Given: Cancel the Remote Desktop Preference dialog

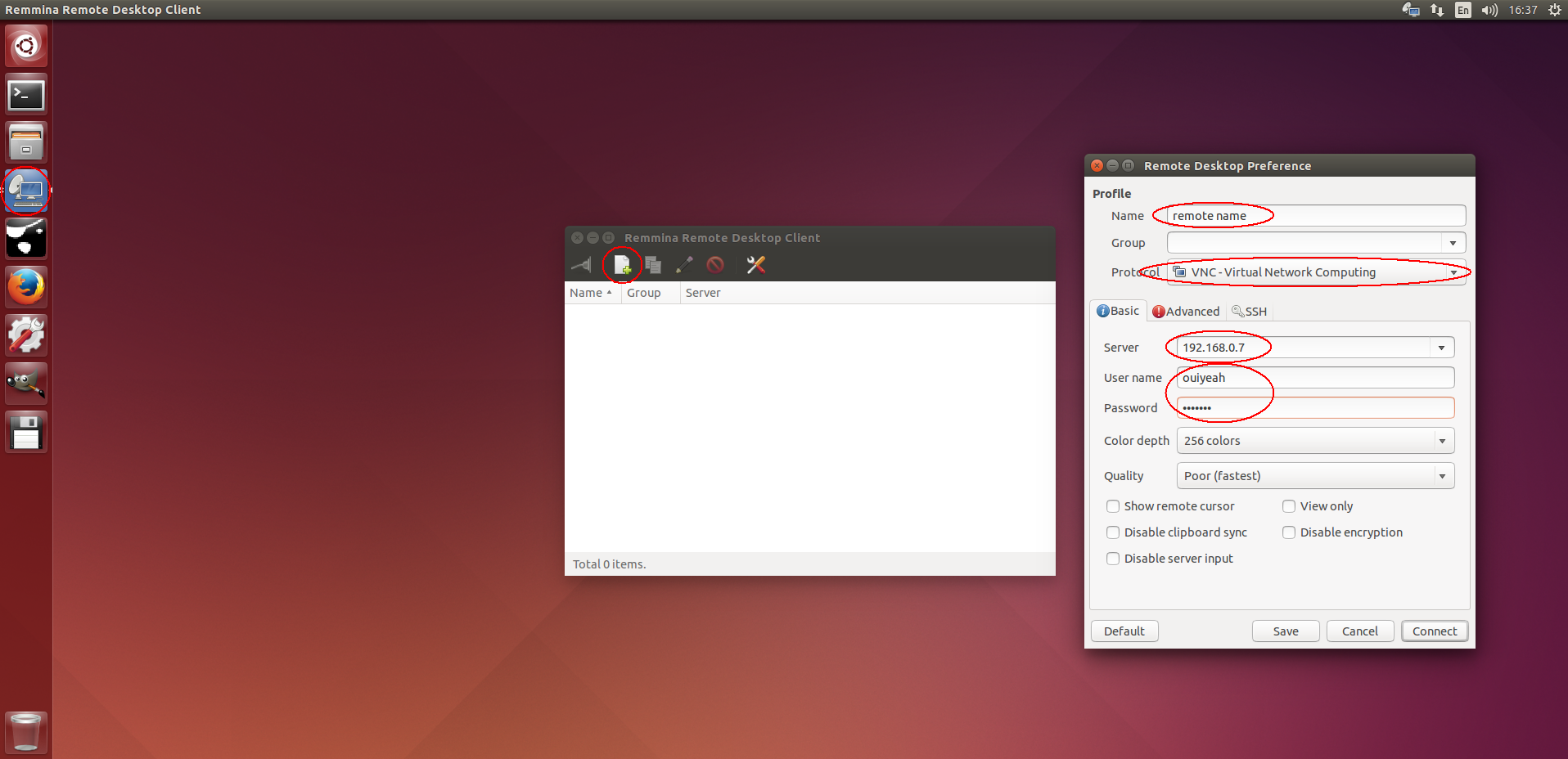Looking at the screenshot, I should click(1360, 631).
